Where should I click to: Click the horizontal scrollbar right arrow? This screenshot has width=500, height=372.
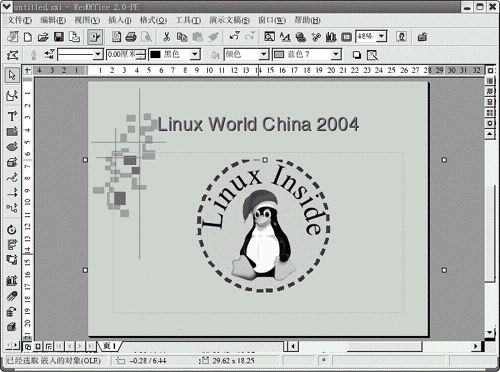(476, 346)
